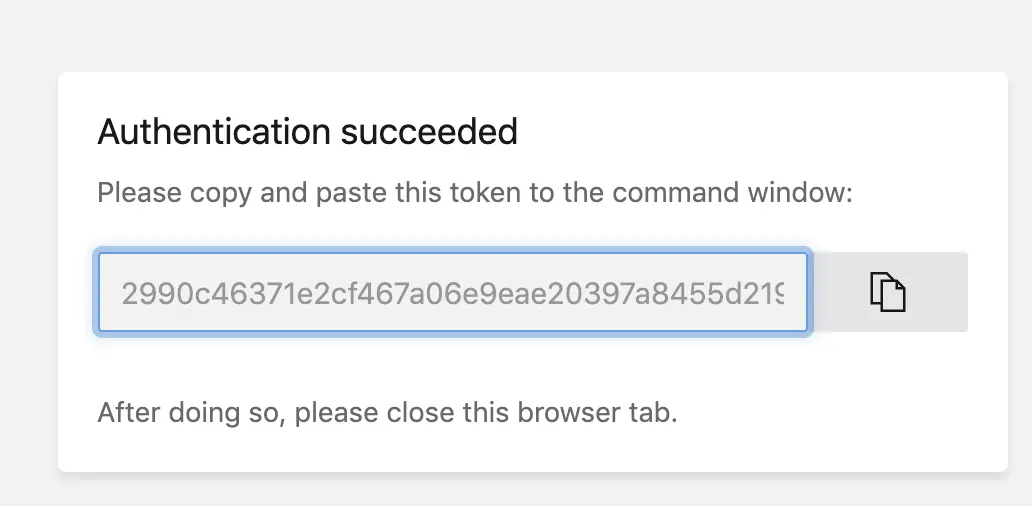Focus the authentication token input field
Viewport: 1032px width, 506px height.
point(452,292)
